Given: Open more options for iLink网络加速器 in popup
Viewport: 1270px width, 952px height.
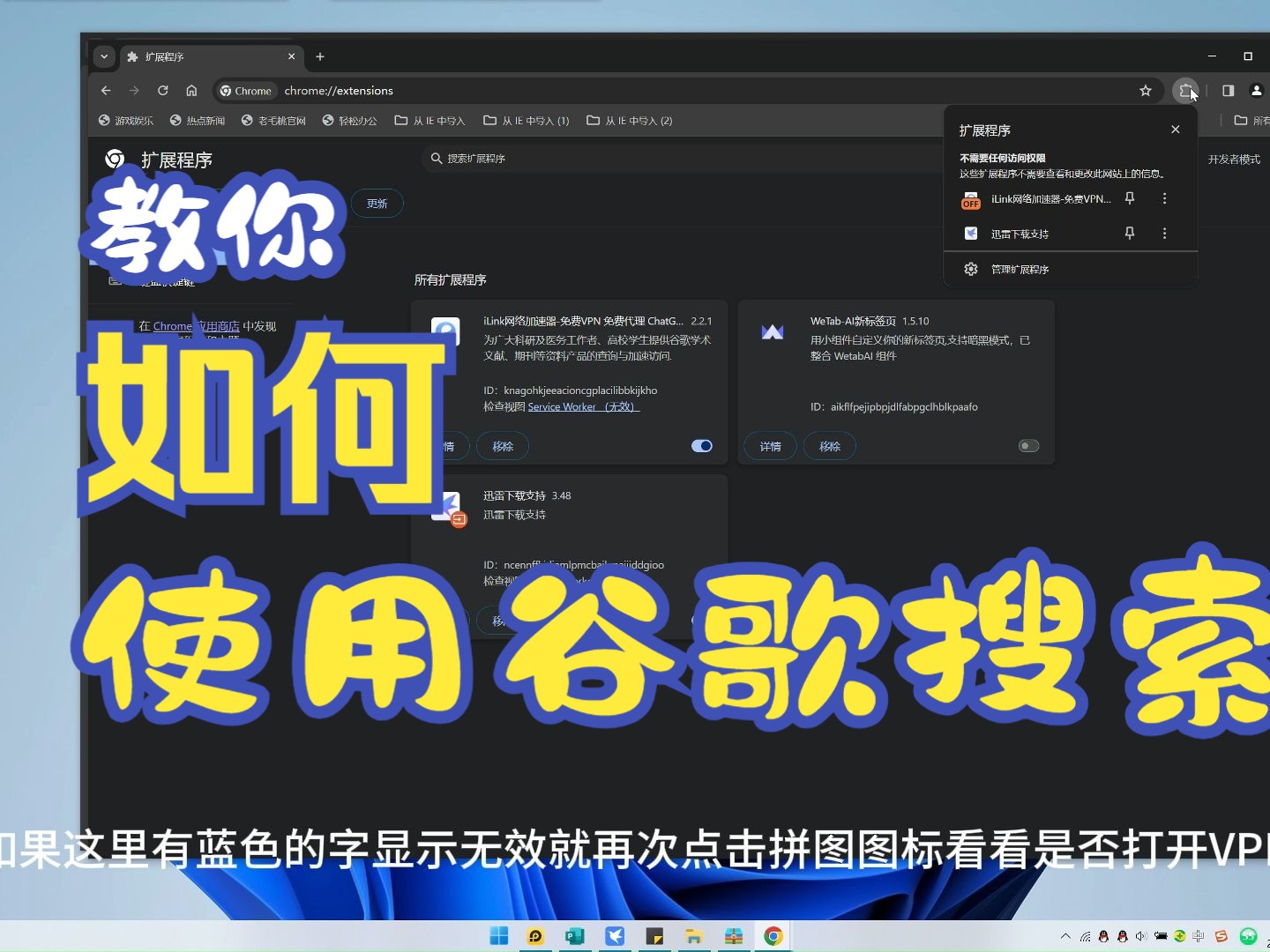Looking at the screenshot, I should pos(1165,198).
